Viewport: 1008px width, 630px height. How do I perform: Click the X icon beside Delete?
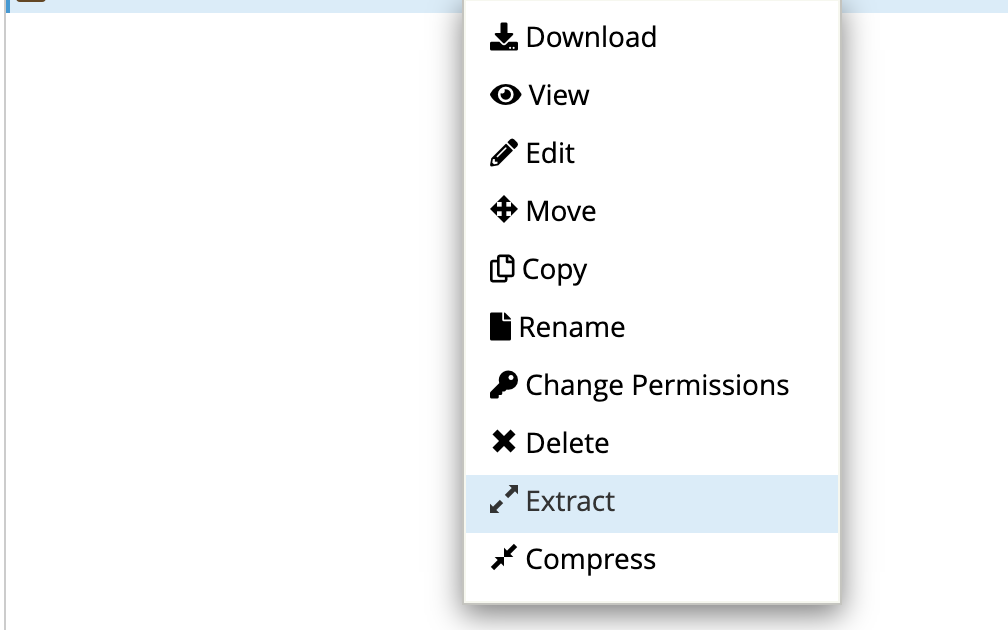point(503,442)
